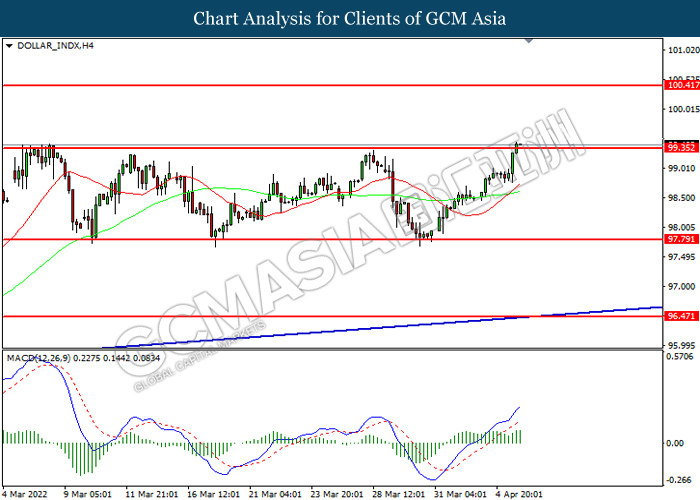
Task: Click the 97.495 price axis value
Action: pos(681,257)
